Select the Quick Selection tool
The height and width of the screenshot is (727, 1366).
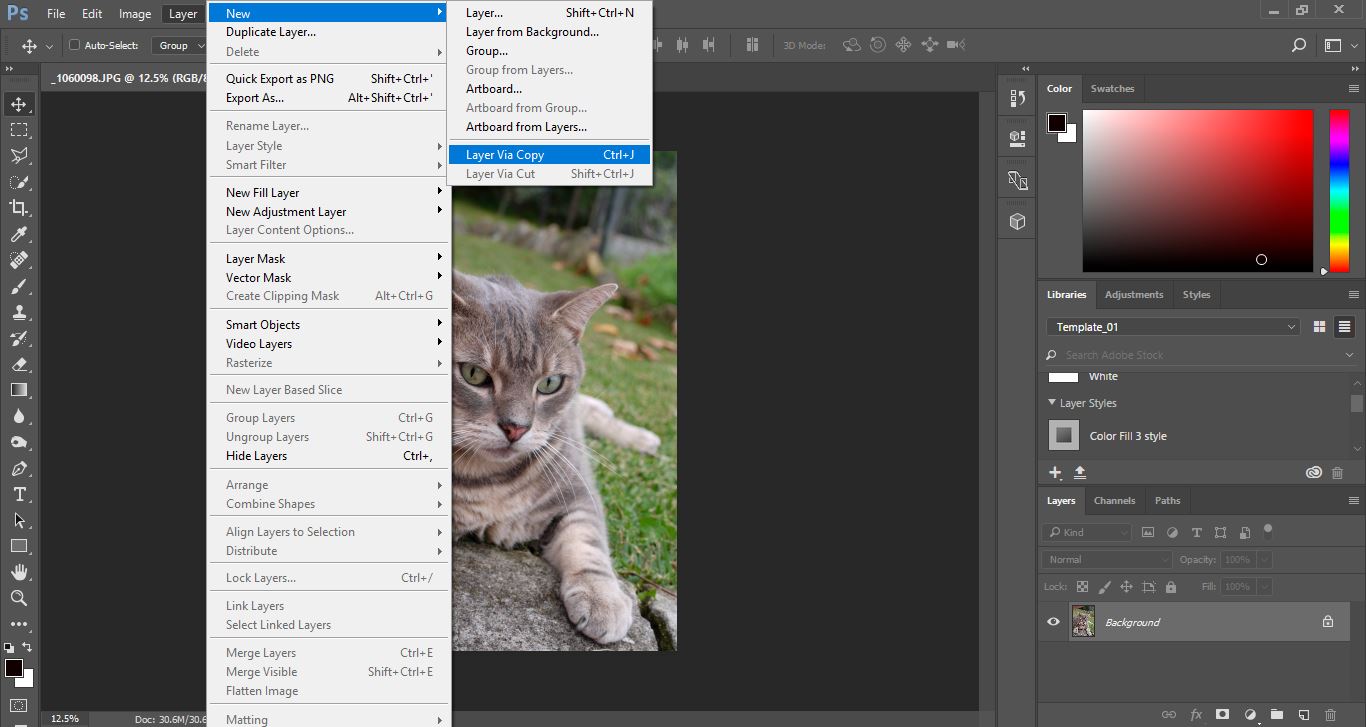19,182
